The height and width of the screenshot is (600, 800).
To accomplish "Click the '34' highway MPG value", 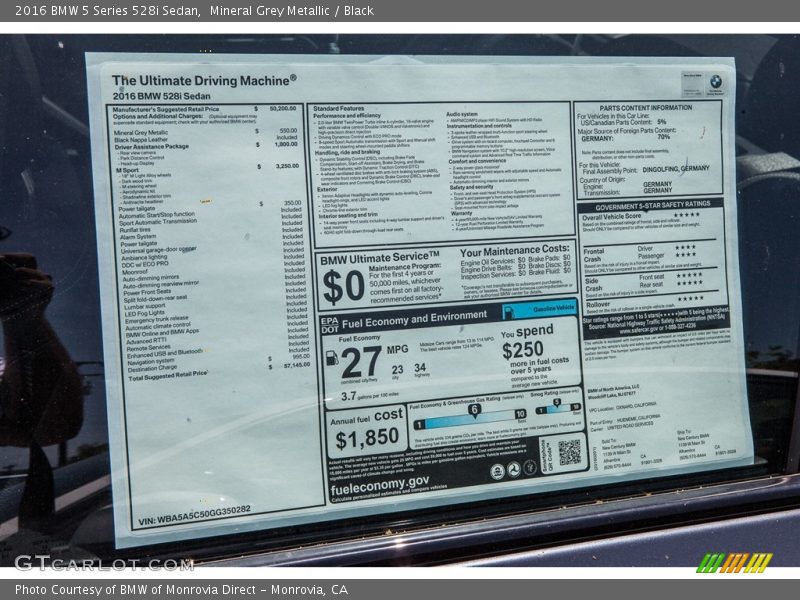I will 420,368.
